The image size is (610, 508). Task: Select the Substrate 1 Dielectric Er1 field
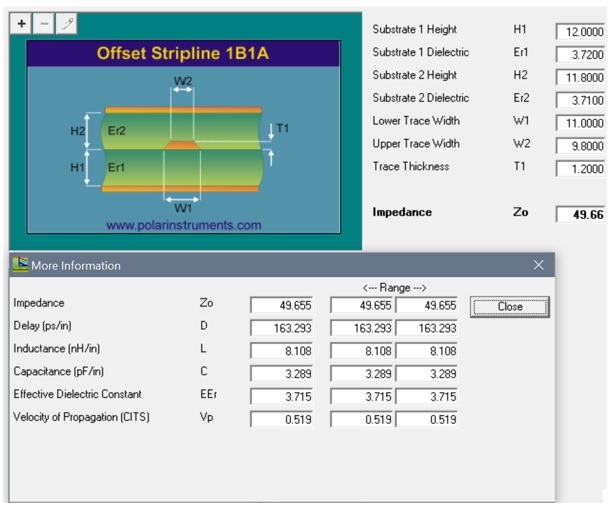(x=580, y=55)
